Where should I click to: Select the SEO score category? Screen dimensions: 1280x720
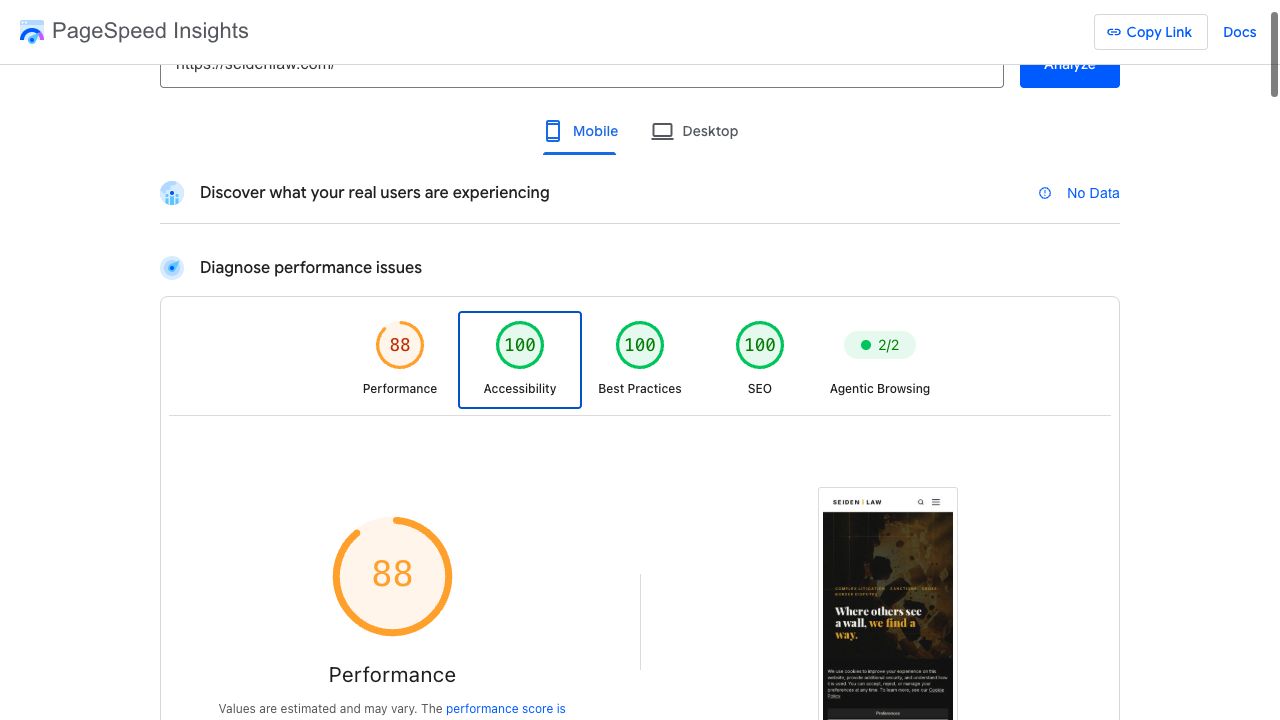coord(760,360)
